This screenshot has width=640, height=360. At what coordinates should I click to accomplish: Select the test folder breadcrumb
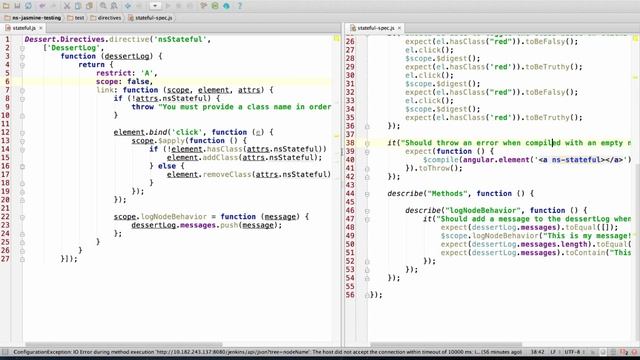click(76, 18)
